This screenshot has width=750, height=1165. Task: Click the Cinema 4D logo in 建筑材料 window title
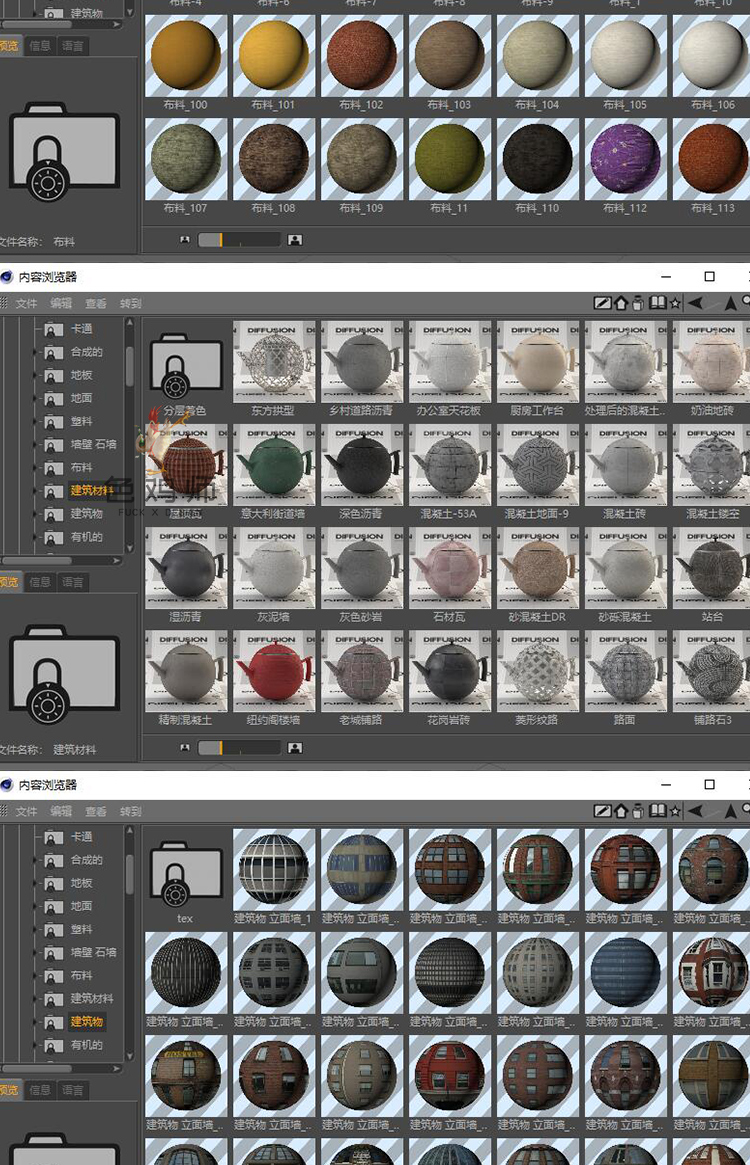[x=7, y=277]
